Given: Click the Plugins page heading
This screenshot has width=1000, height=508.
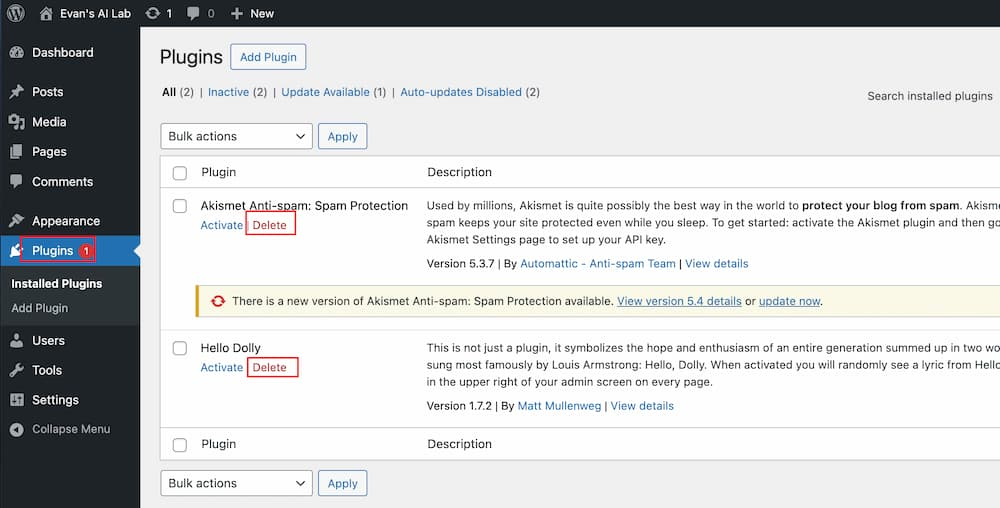Looking at the screenshot, I should coord(191,57).
